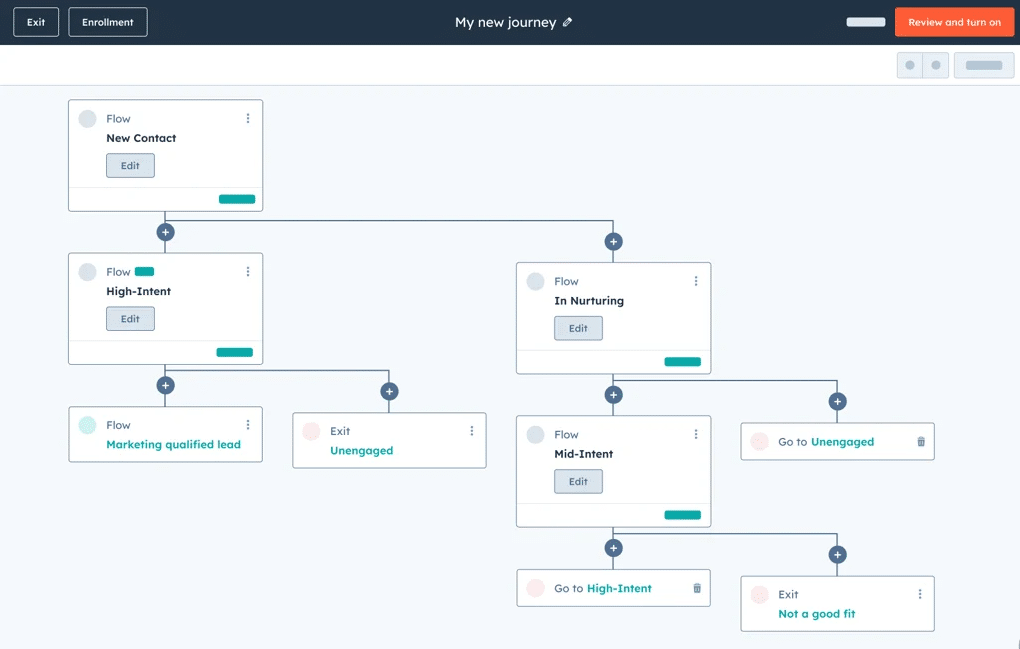
Task: Remove Go to High-Intent with the trash icon
Action: pyautogui.click(x=697, y=588)
